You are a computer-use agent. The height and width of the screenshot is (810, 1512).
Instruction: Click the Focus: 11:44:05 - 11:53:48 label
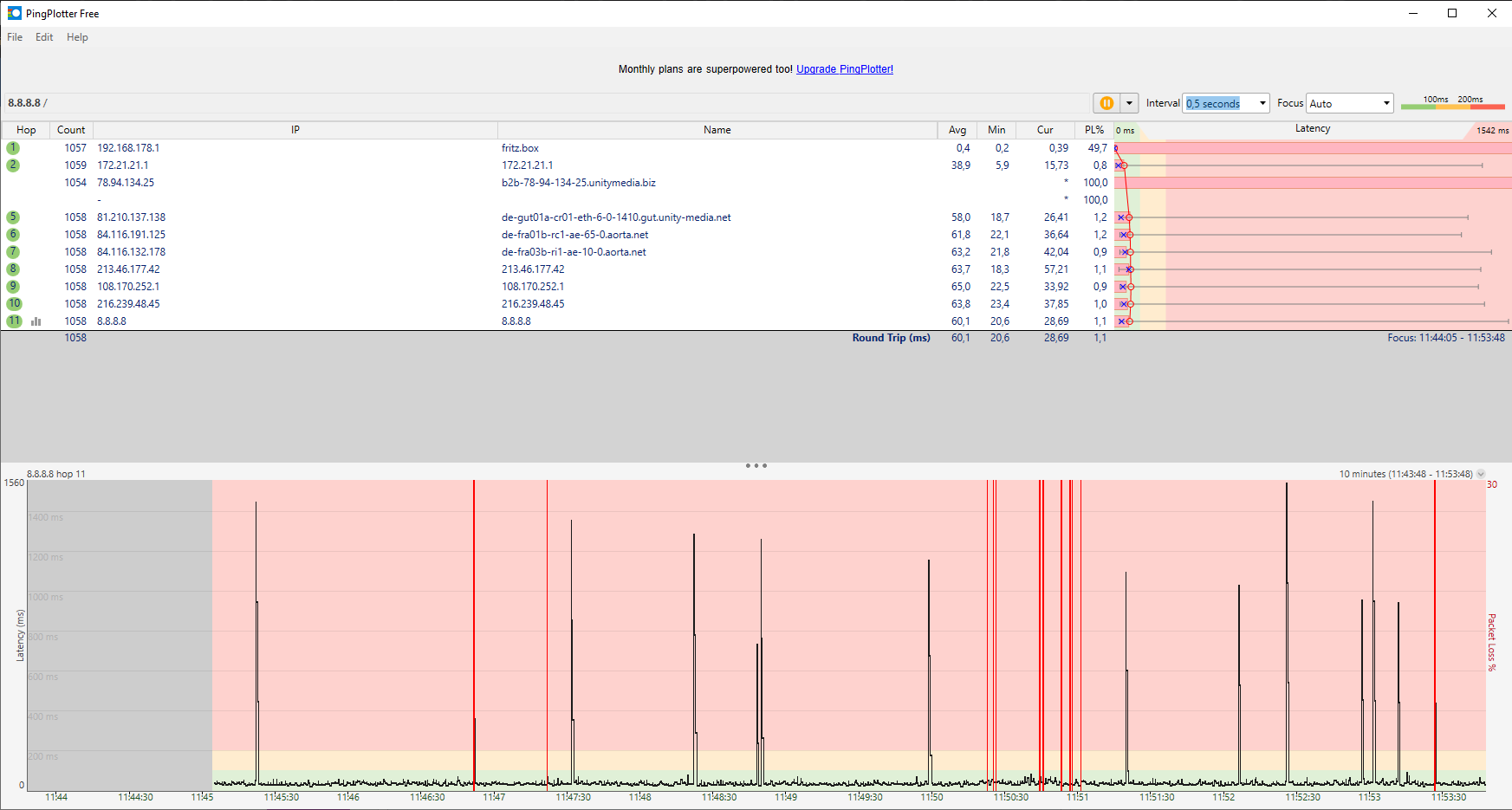(x=1446, y=338)
